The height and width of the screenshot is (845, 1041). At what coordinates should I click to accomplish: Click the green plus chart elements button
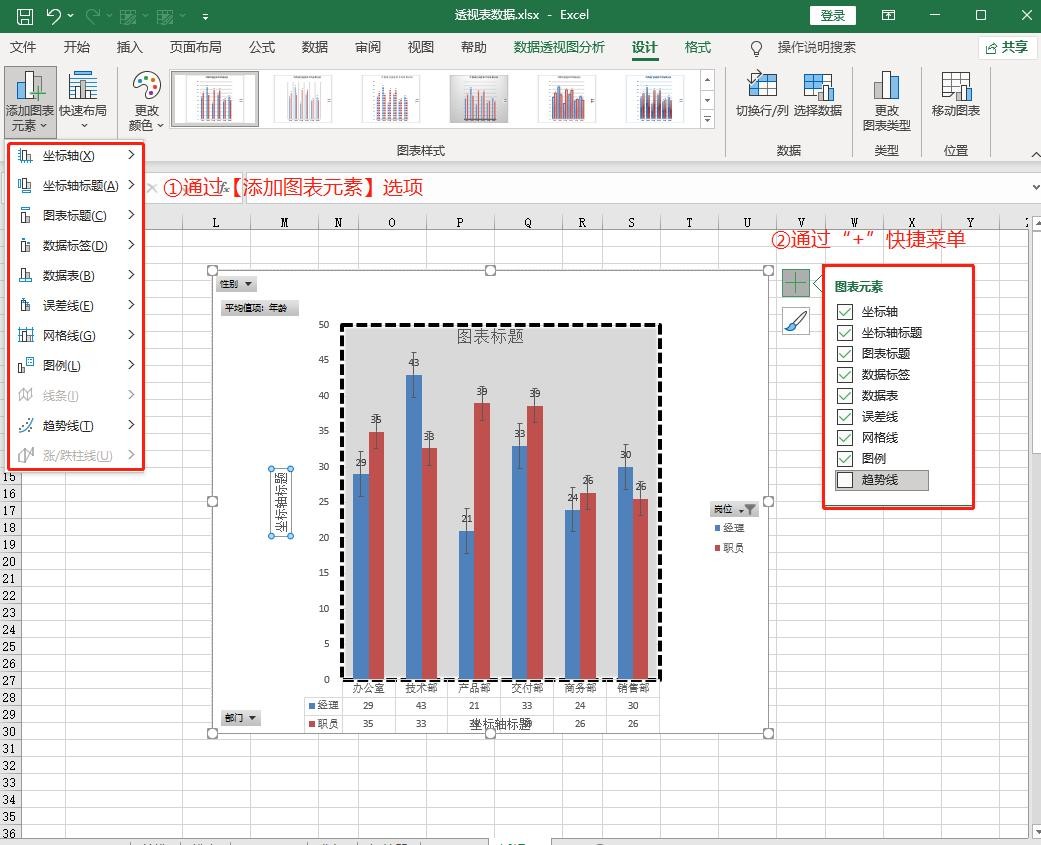[x=795, y=283]
